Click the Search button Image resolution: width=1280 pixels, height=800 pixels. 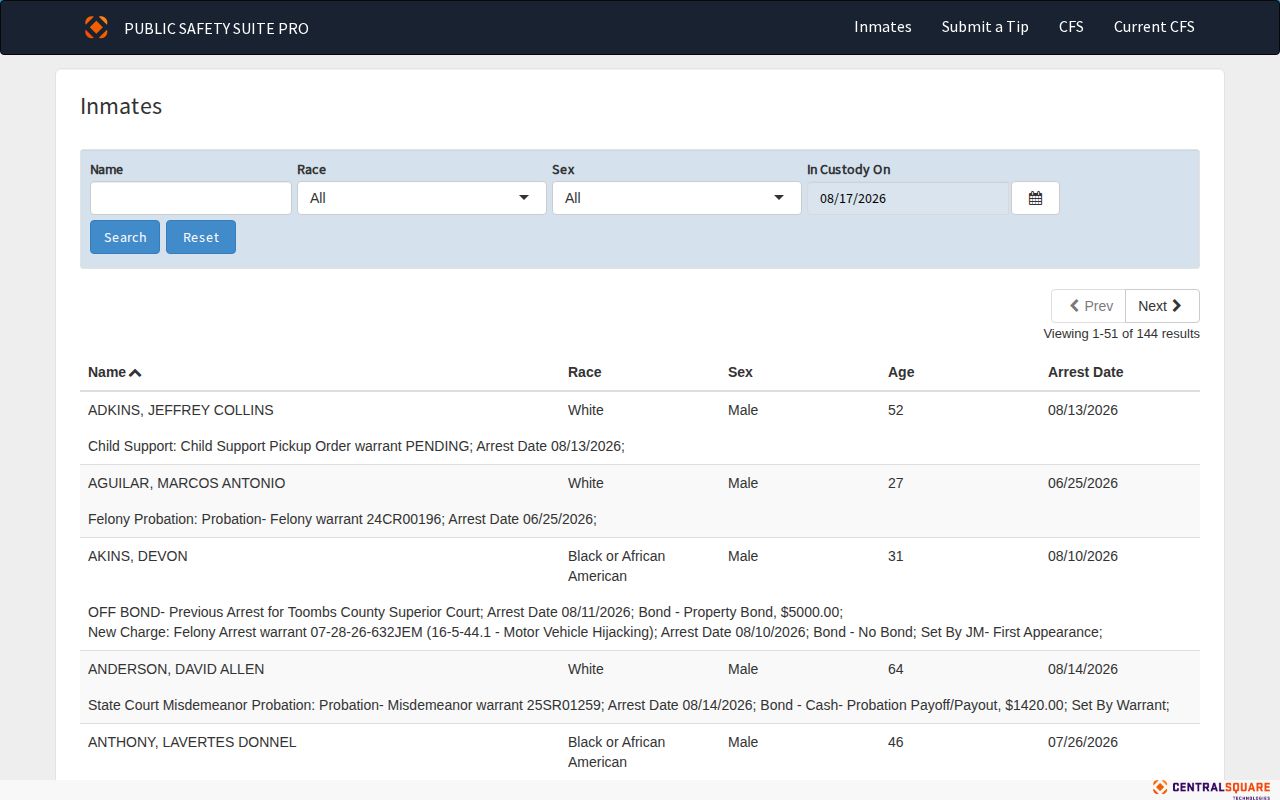click(x=125, y=237)
